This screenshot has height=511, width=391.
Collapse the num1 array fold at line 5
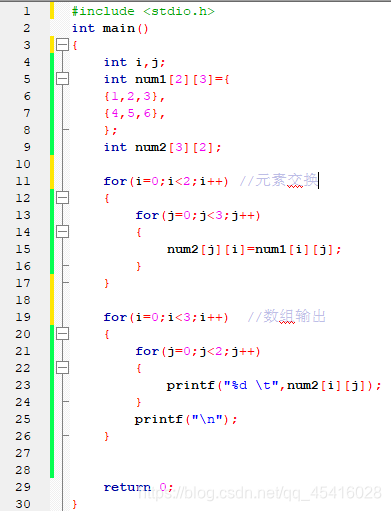point(62,79)
